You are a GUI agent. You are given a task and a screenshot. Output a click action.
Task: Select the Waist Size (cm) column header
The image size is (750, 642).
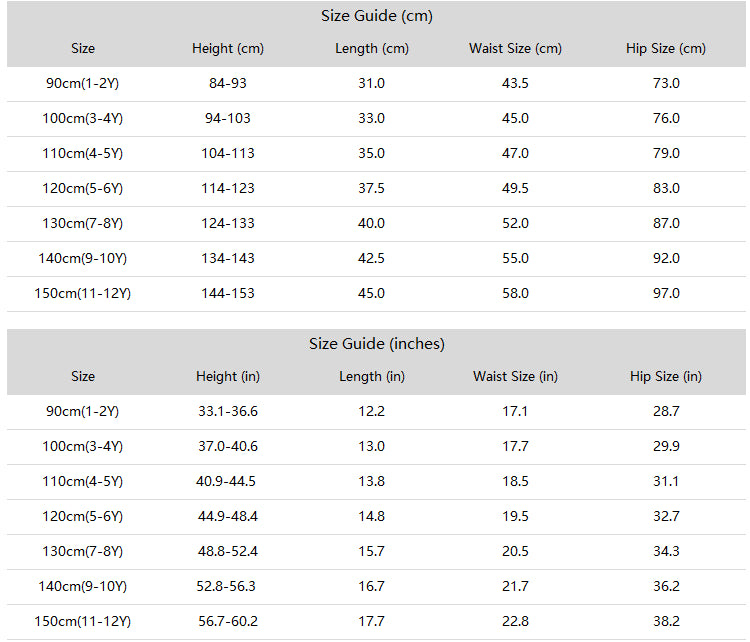[515, 48]
